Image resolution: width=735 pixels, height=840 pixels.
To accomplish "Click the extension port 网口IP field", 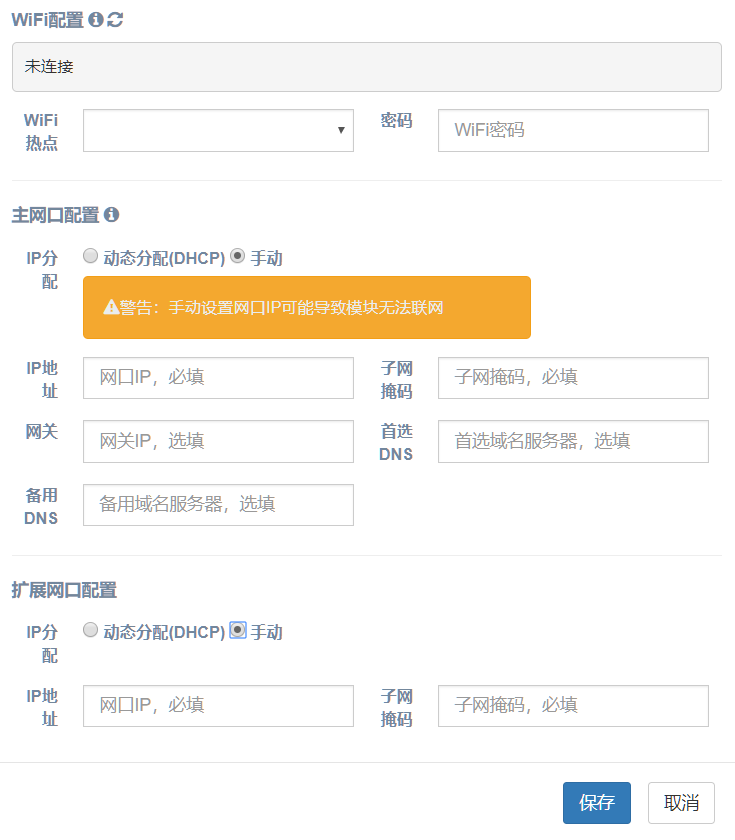I will click(218, 705).
